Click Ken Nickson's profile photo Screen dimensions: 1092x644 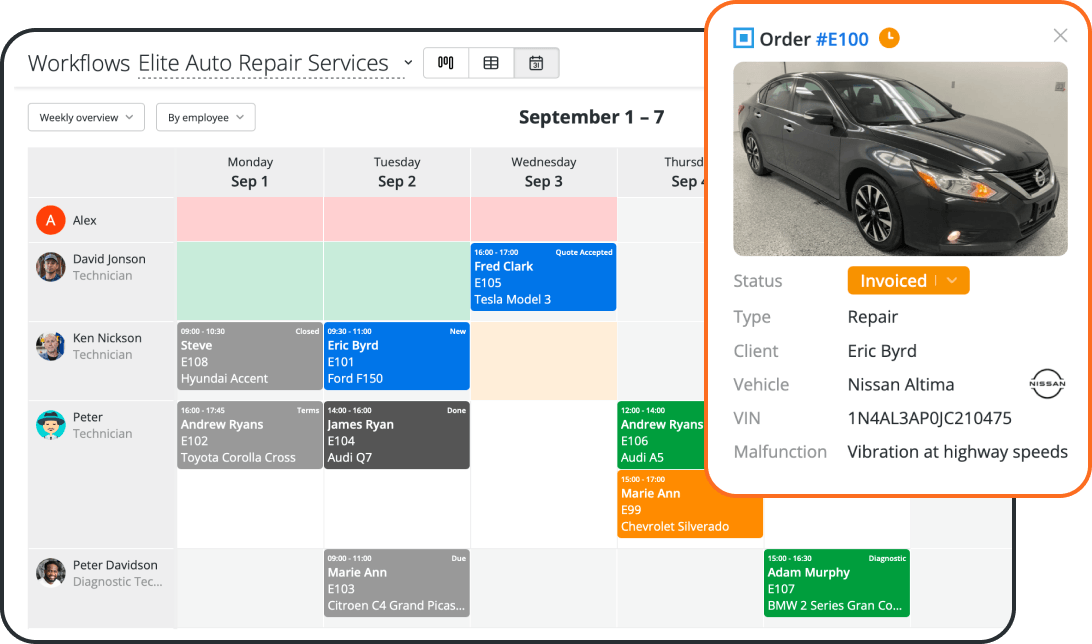50,346
